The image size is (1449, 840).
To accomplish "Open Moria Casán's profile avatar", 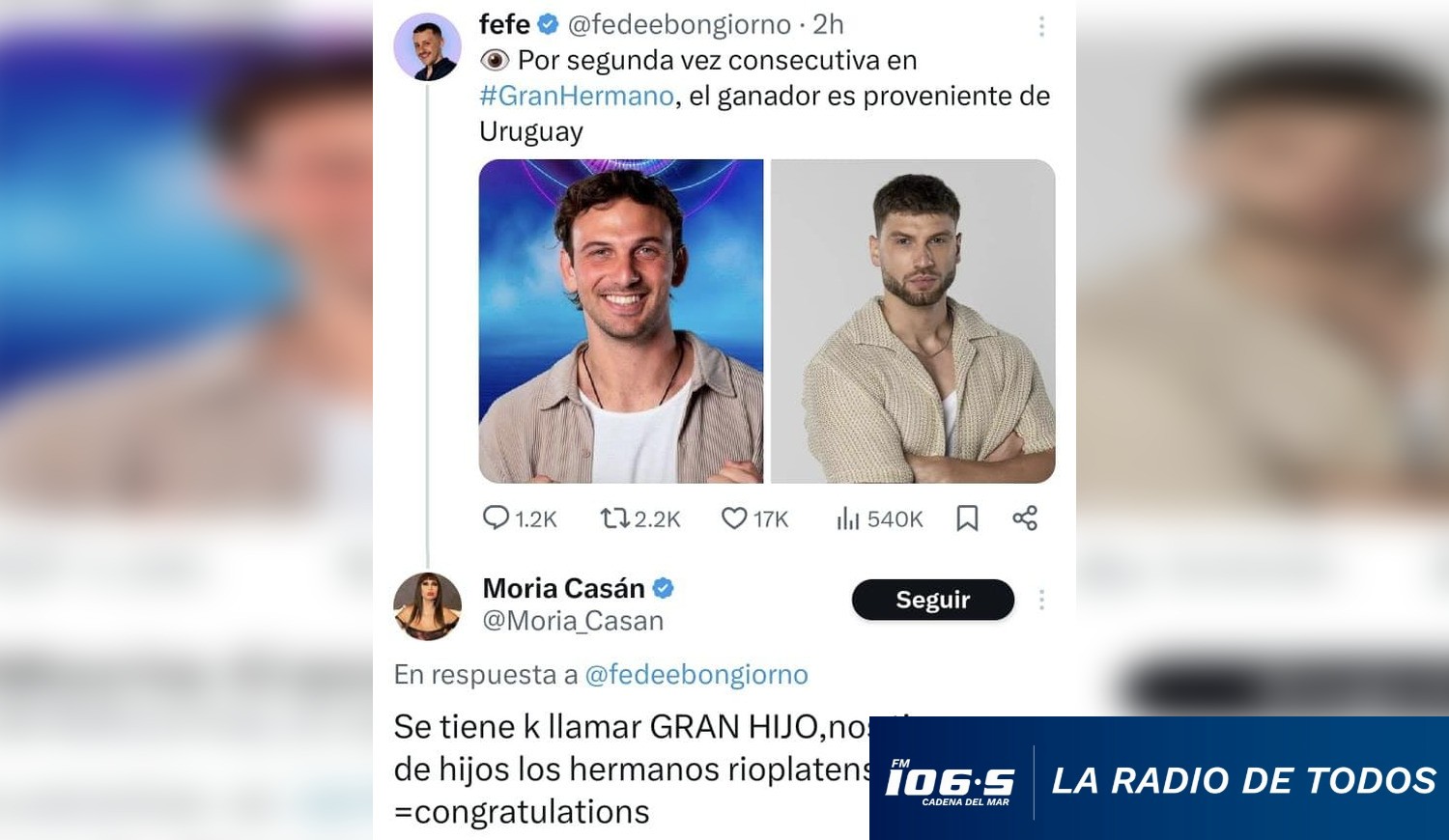I will point(427,606).
